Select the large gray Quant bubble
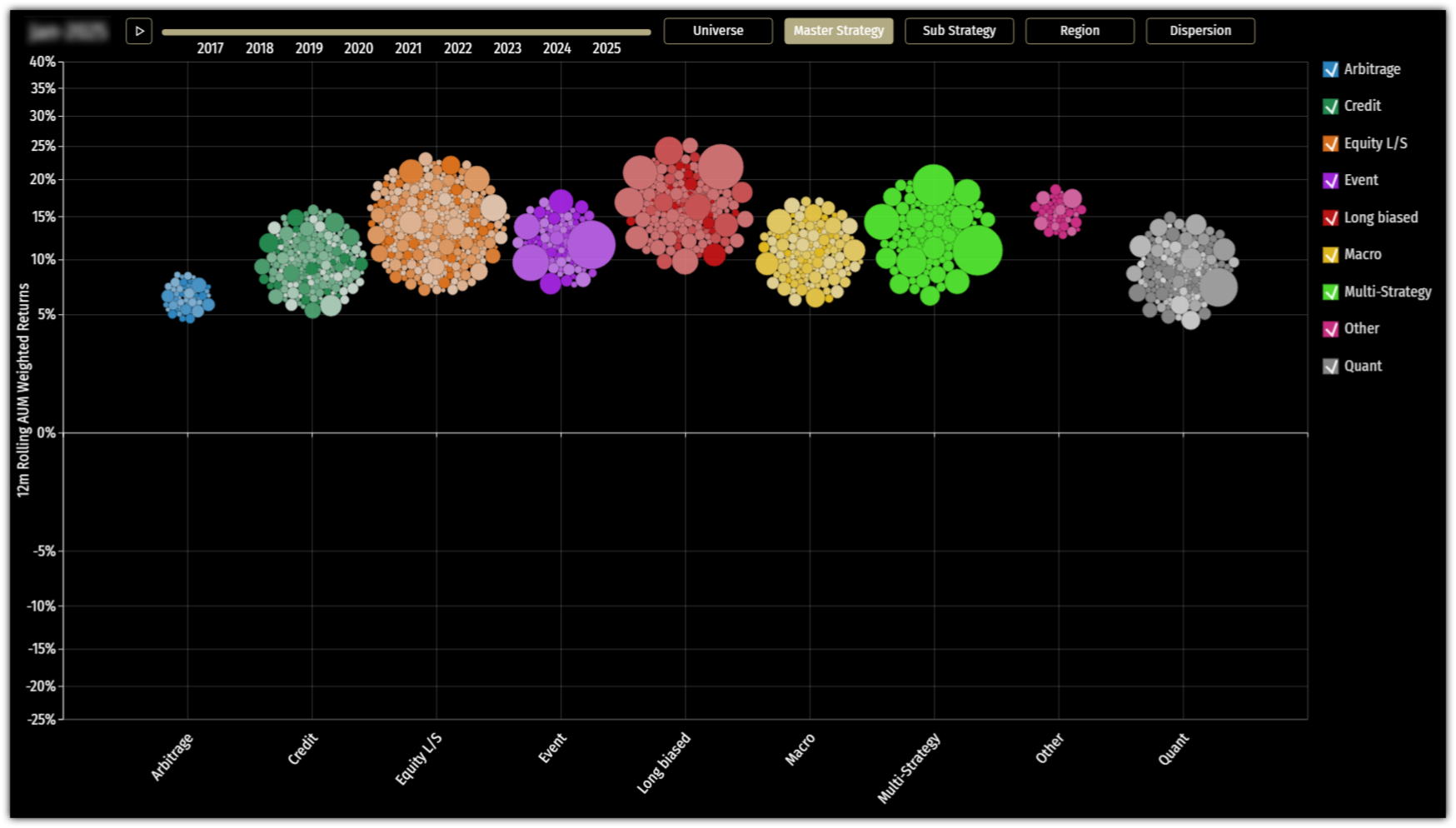The image size is (1456, 828). point(1218,287)
